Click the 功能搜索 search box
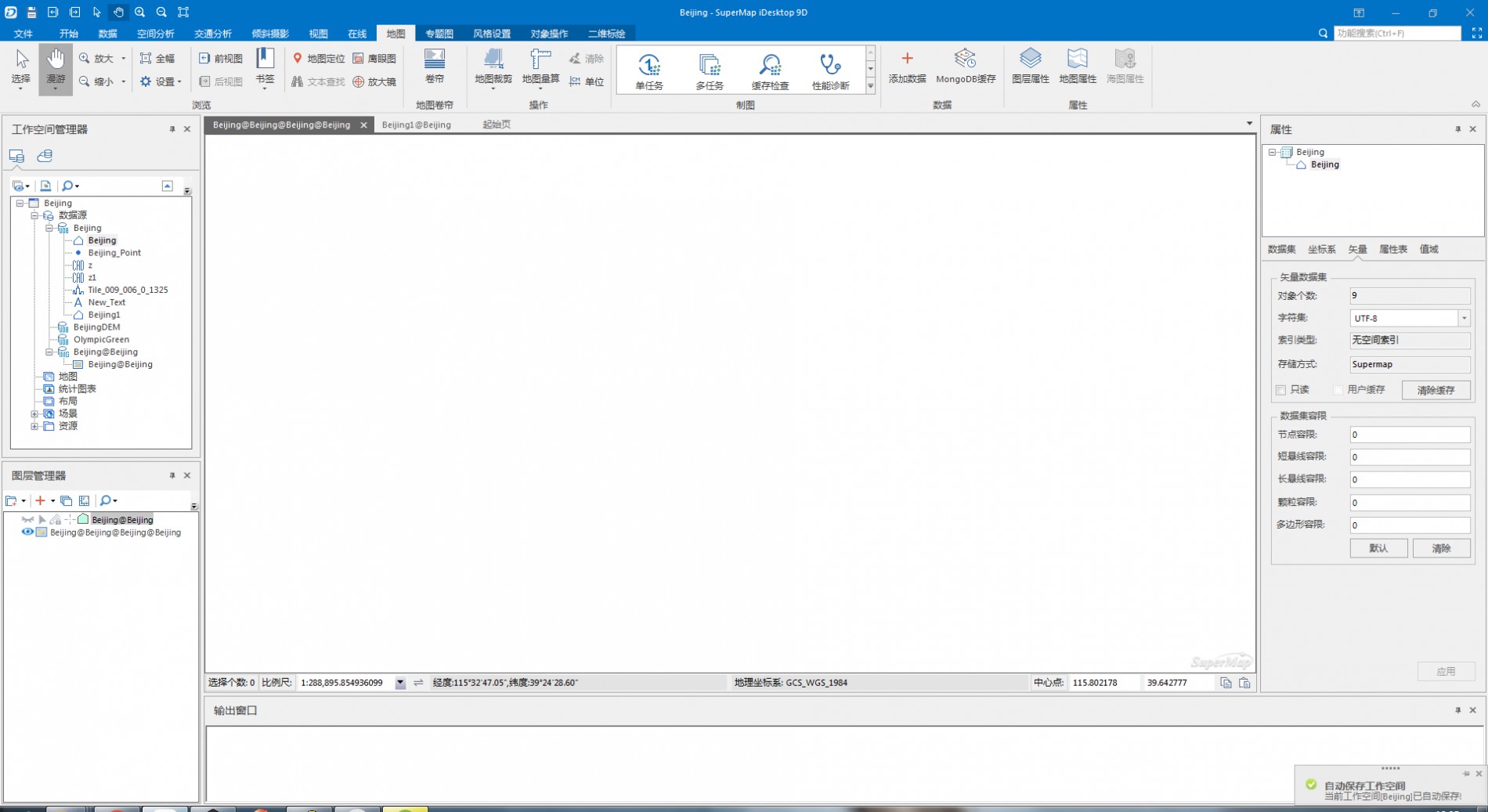 tap(1396, 33)
